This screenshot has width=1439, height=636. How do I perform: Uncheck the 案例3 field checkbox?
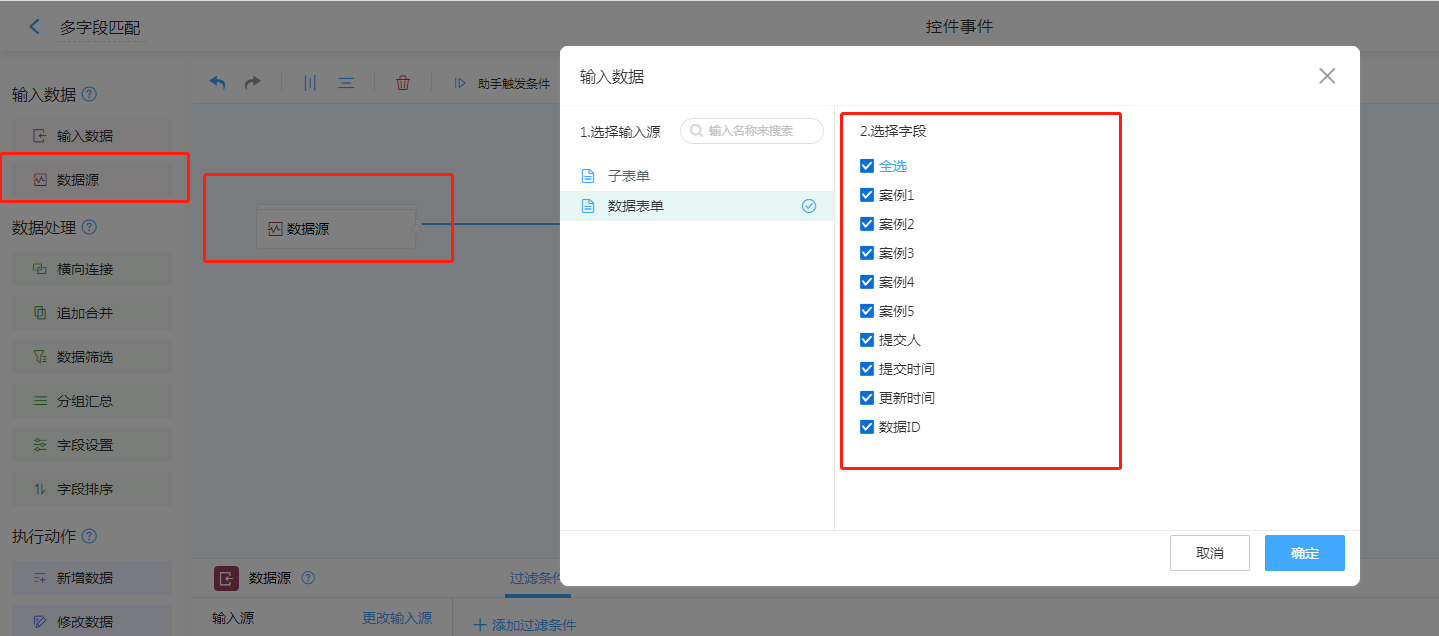coord(867,253)
